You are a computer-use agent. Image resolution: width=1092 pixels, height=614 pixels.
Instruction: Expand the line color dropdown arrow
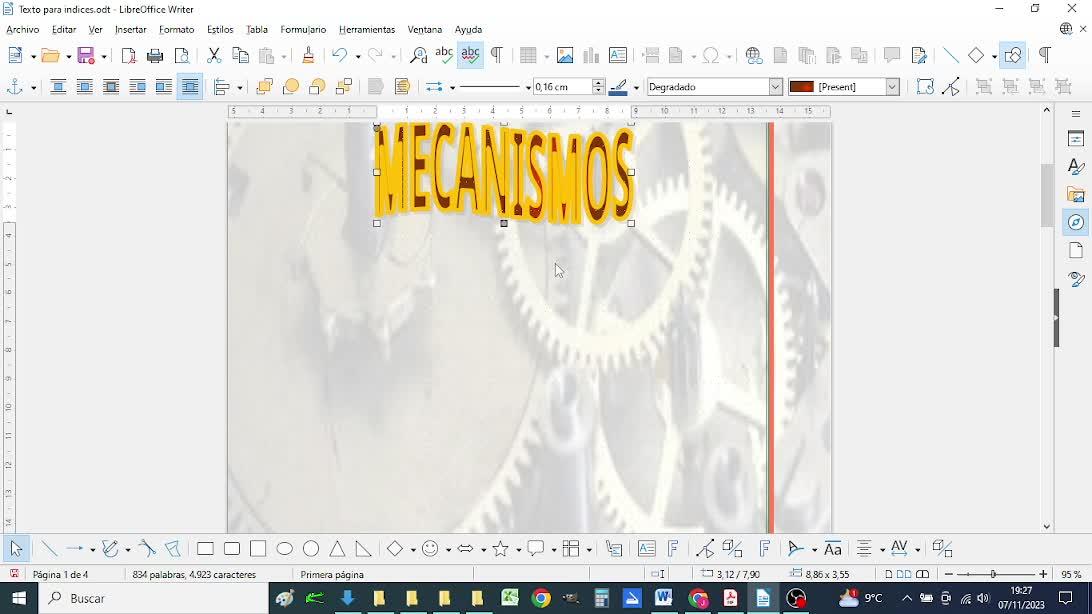pyautogui.click(x=636, y=88)
